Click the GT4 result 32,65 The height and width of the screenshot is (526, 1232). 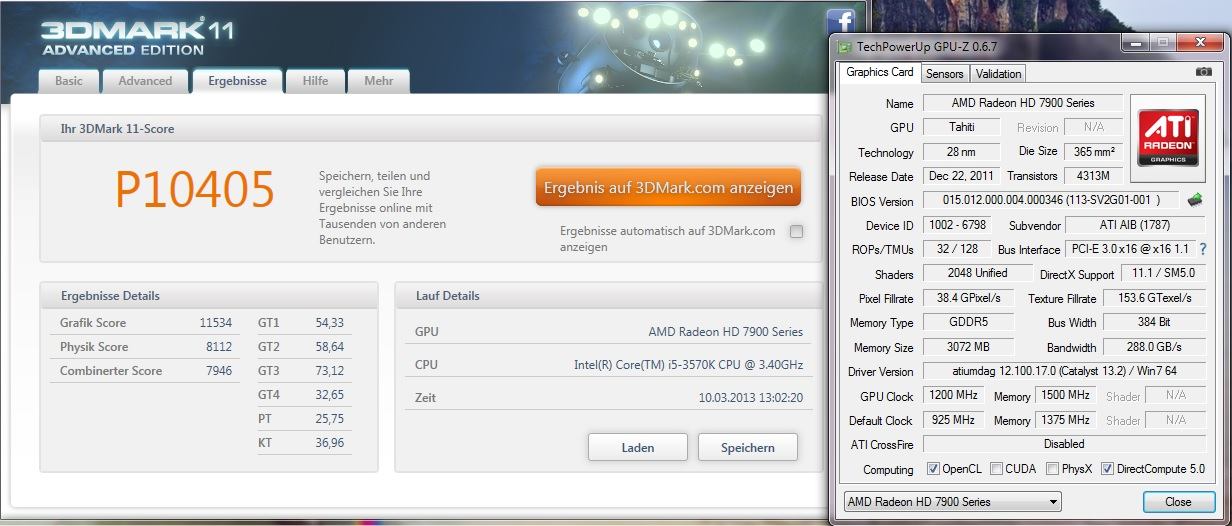pyautogui.click(x=329, y=395)
